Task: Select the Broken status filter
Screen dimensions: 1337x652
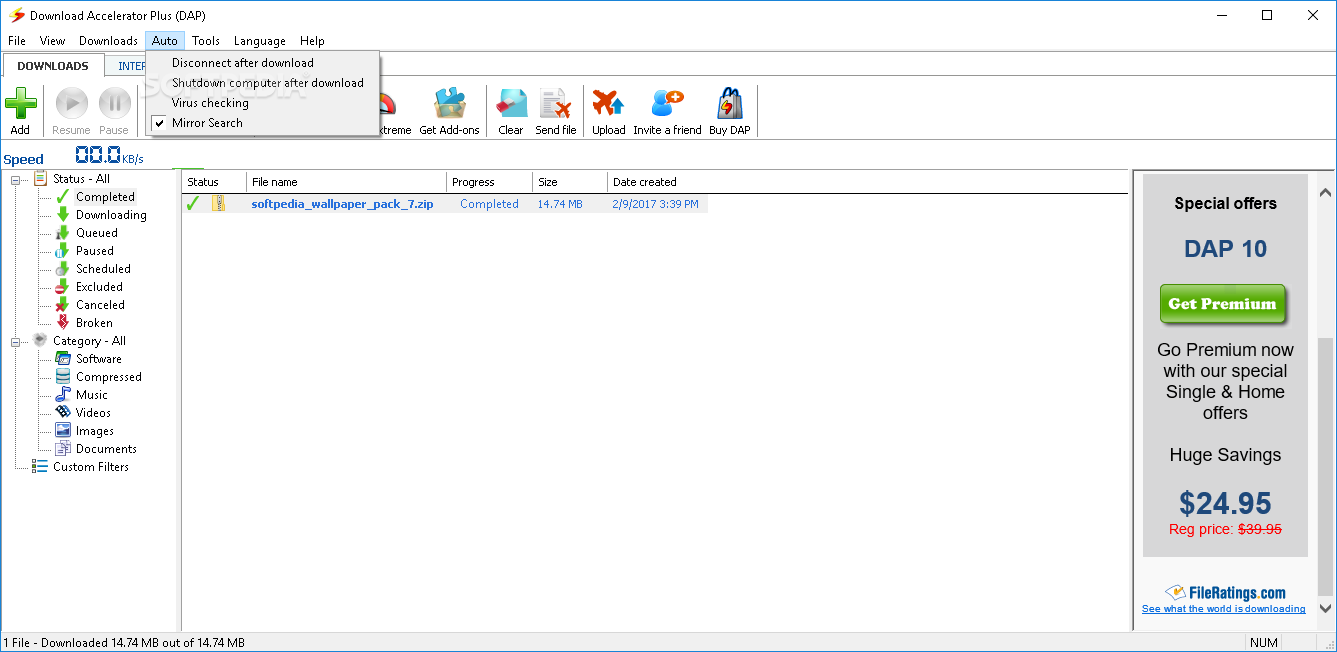Action: tap(94, 323)
